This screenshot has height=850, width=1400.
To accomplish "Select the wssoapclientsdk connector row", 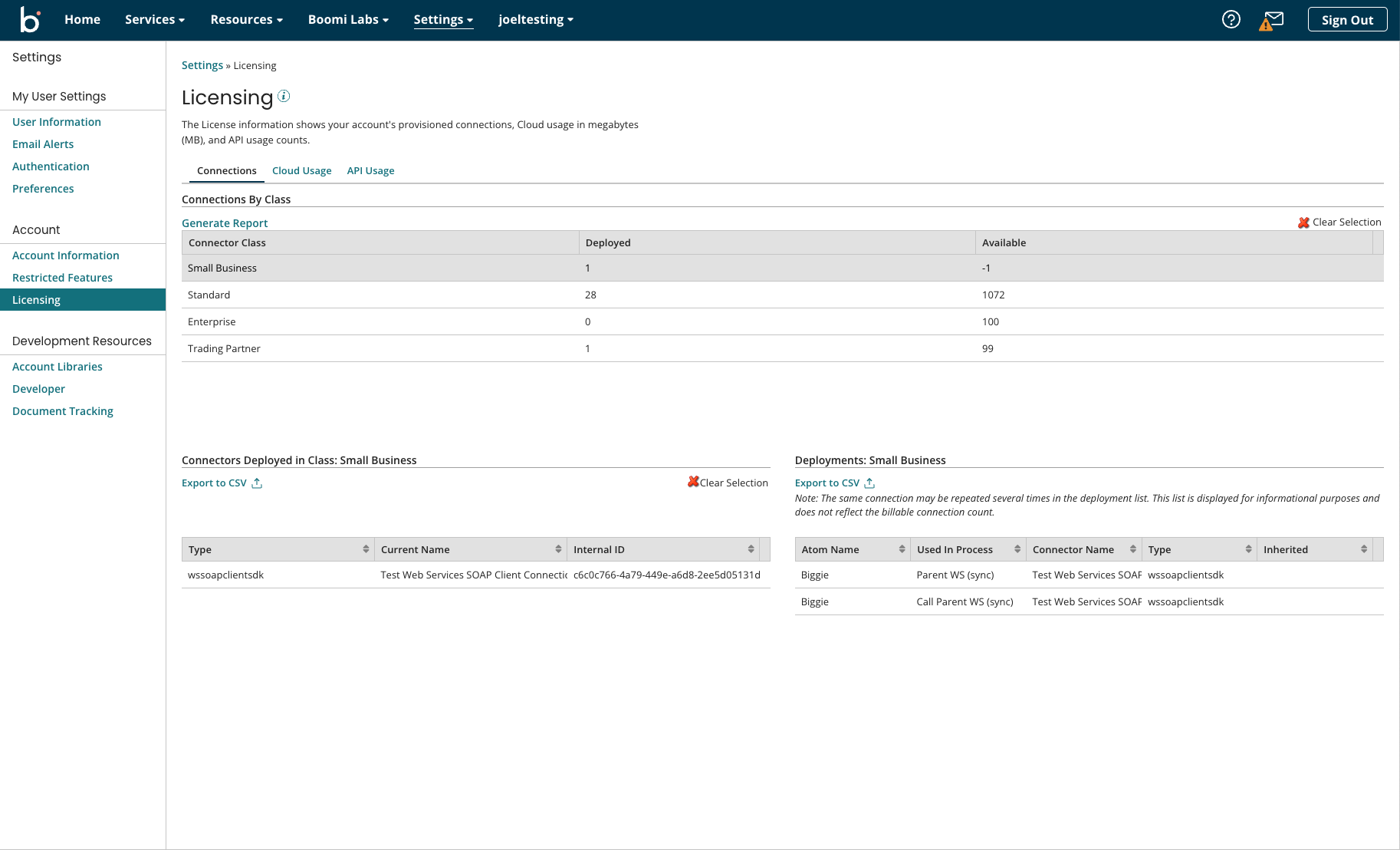I will (x=476, y=575).
